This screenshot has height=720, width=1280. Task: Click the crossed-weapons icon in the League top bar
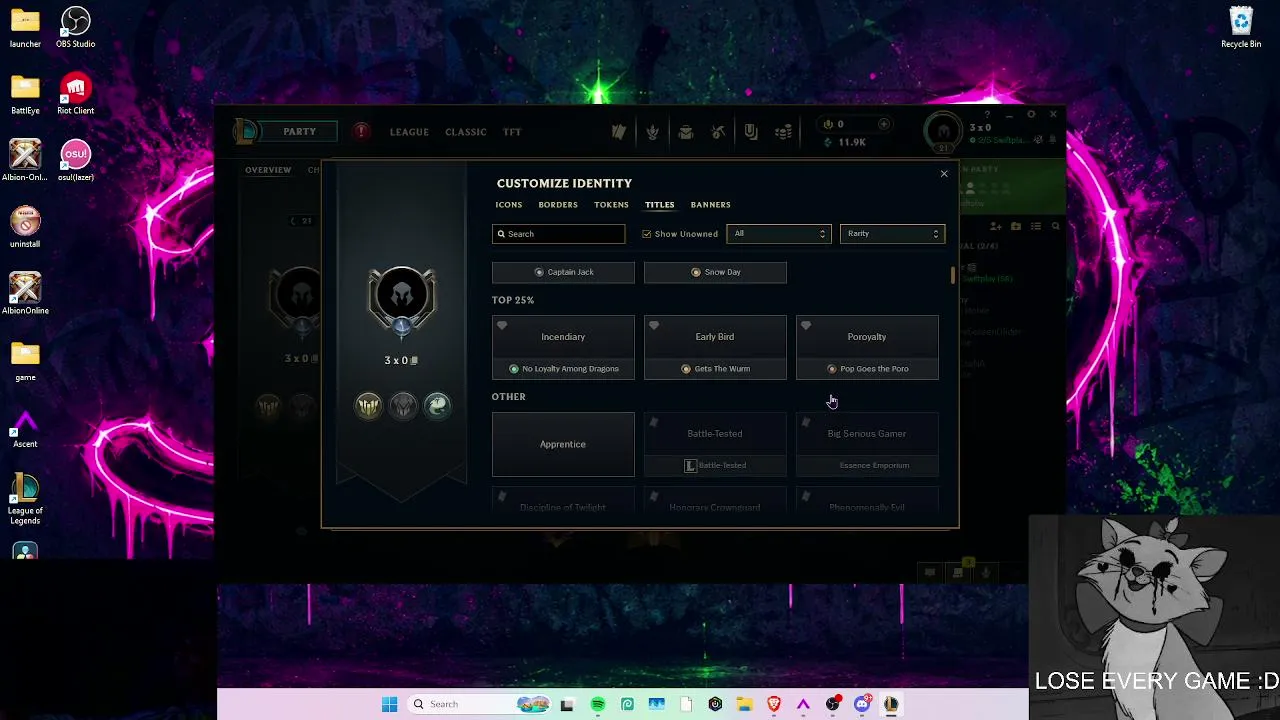[718, 132]
